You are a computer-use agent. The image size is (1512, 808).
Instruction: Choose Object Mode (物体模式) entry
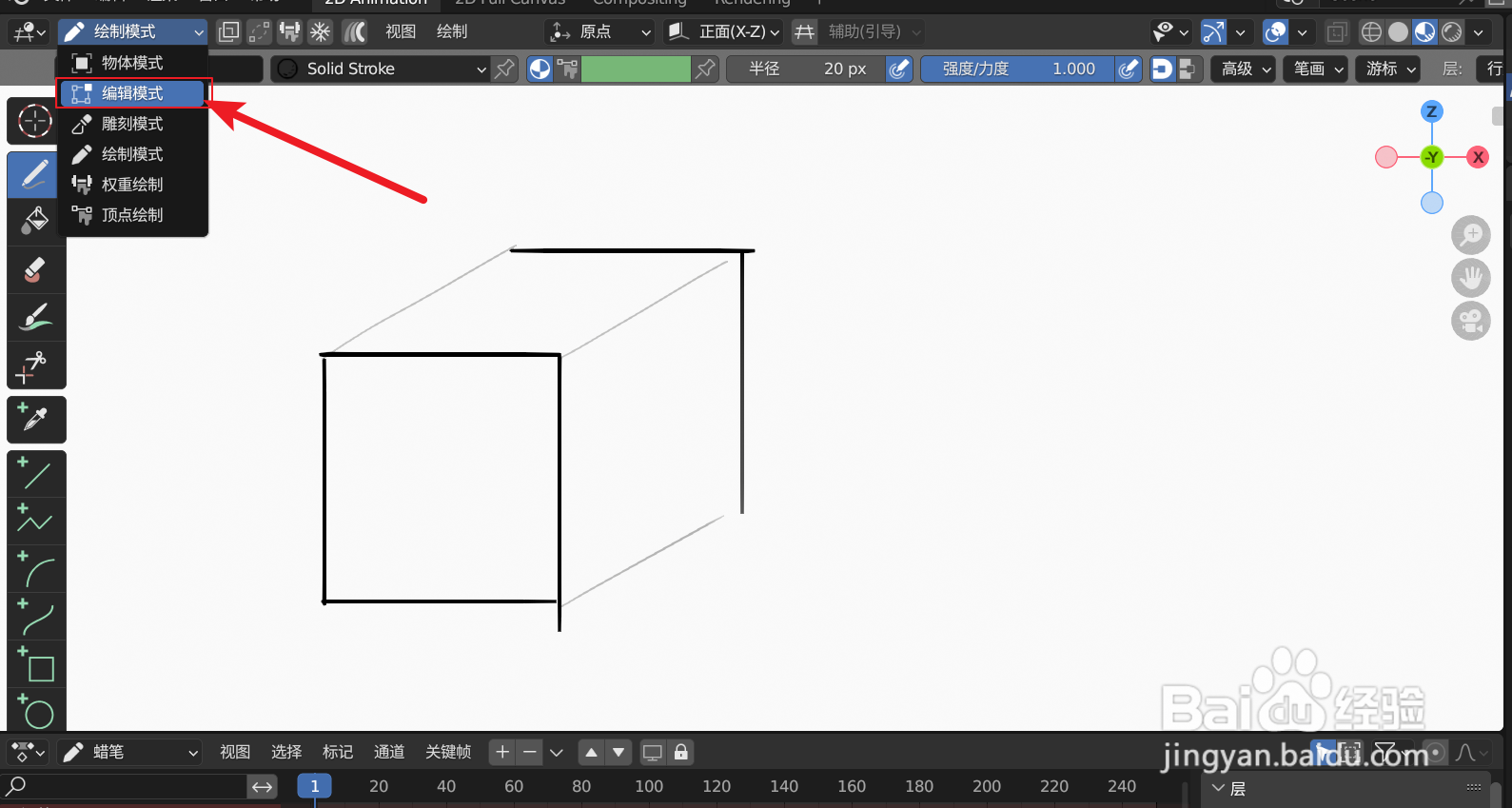pos(132,63)
